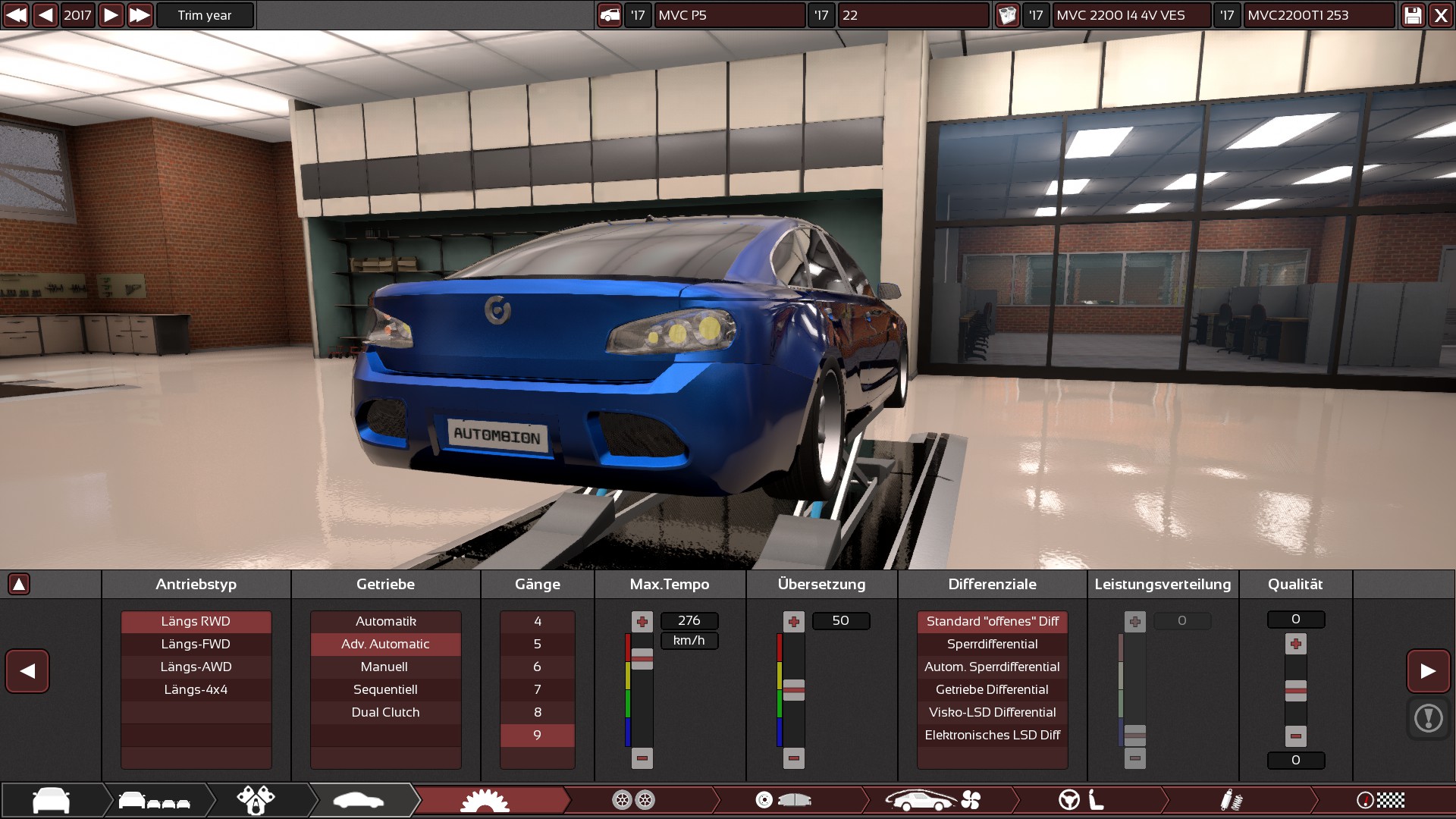1456x819 pixels.
Task: Choose 4 gears
Action: coord(537,622)
